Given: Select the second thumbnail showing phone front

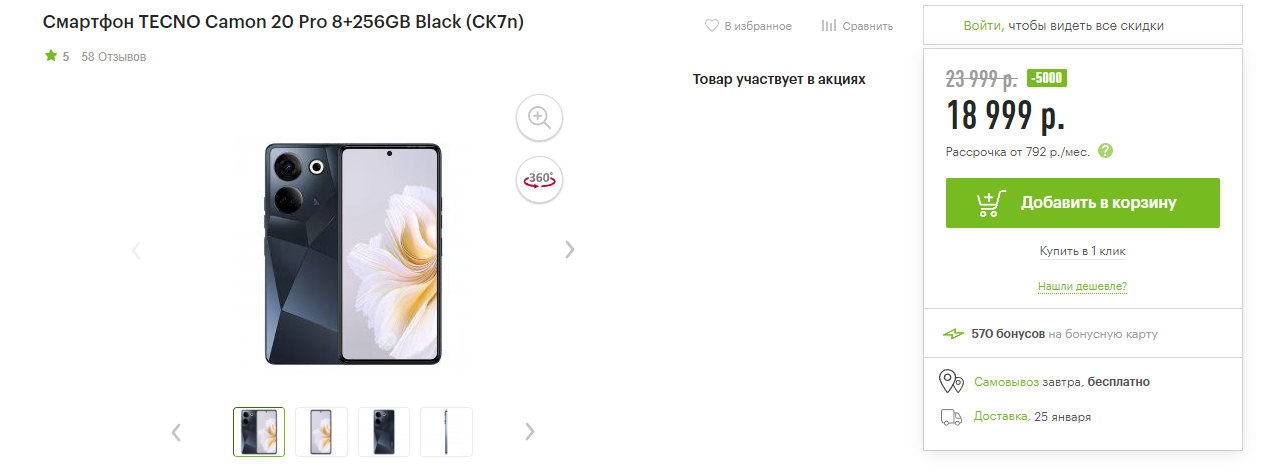Looking at the screenshot, I should click(x=321, y=432).
